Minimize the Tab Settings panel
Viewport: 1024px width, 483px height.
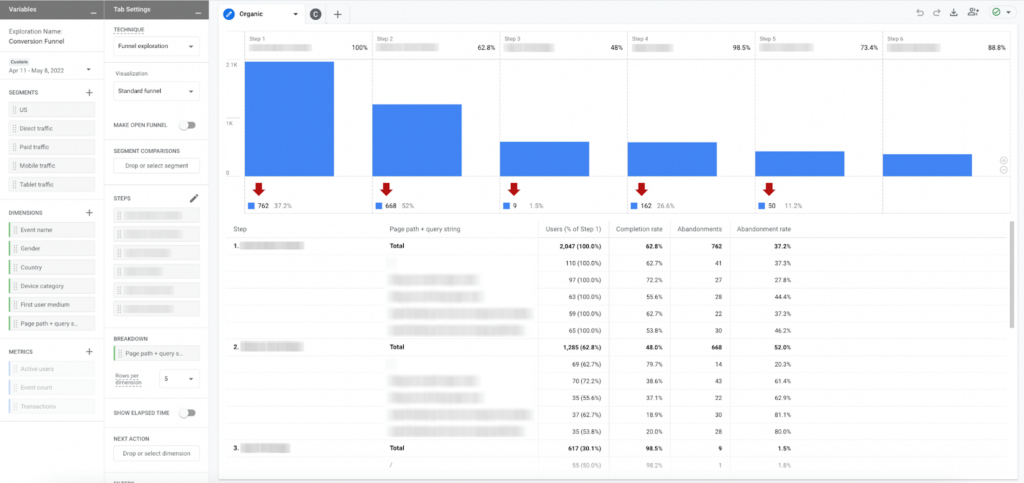pyautogui.click(x=198, y=12)
